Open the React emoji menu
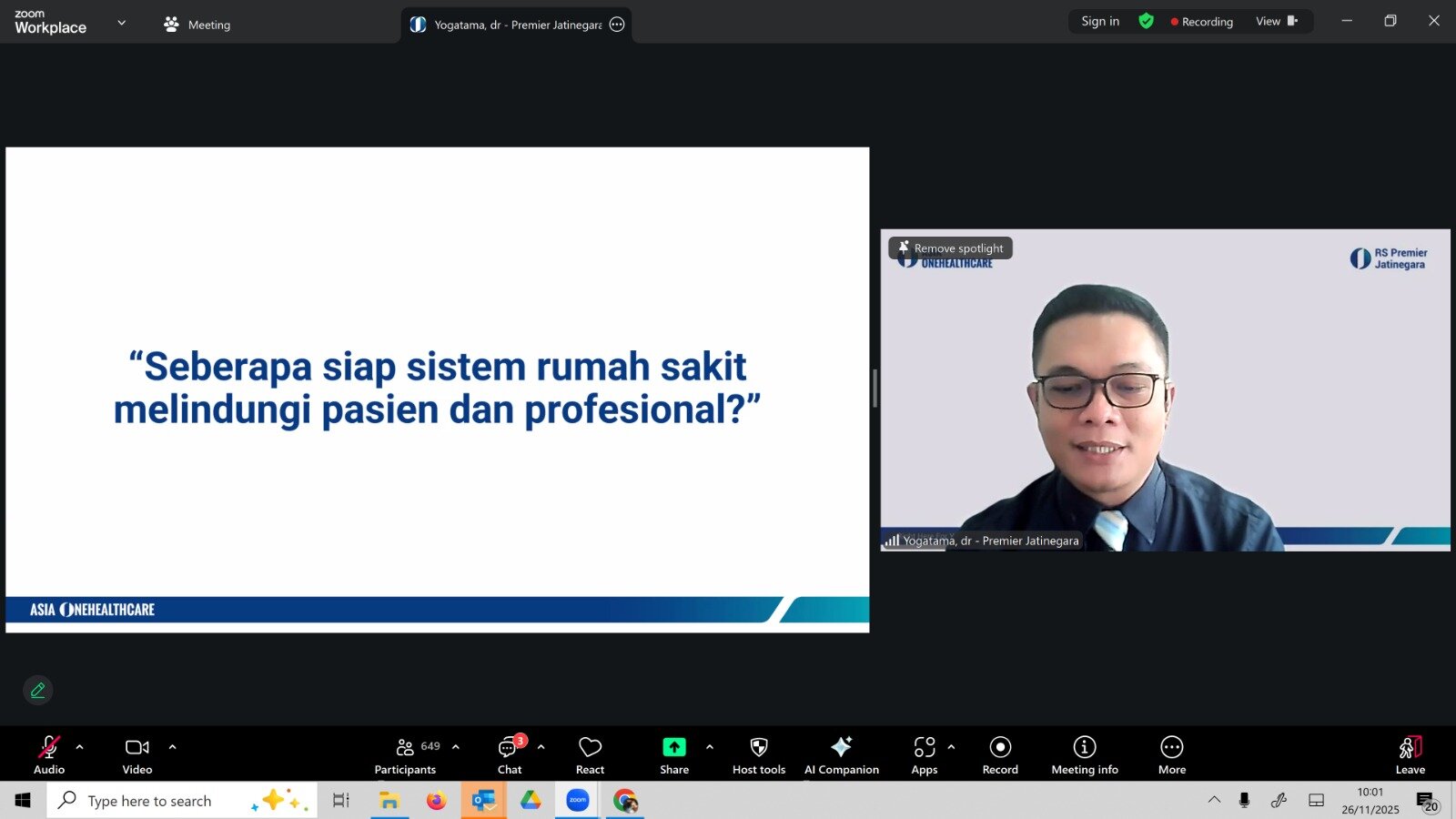1456x819 pixels. 590,755
